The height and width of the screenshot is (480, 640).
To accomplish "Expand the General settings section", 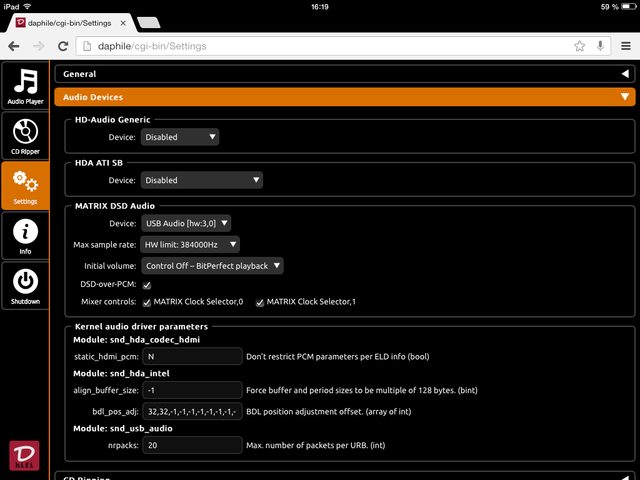I will 345,74.
